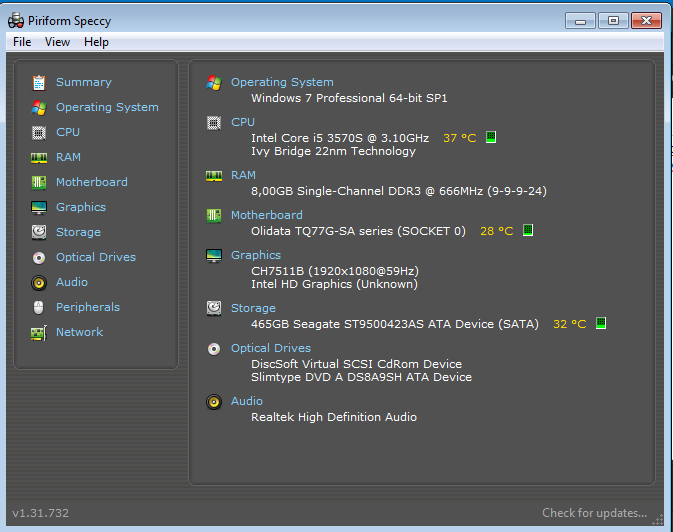The height and width of the screenshot is (532, 673).
Task: Go to Operating System section in sidebar
Action: click(107, 107)
